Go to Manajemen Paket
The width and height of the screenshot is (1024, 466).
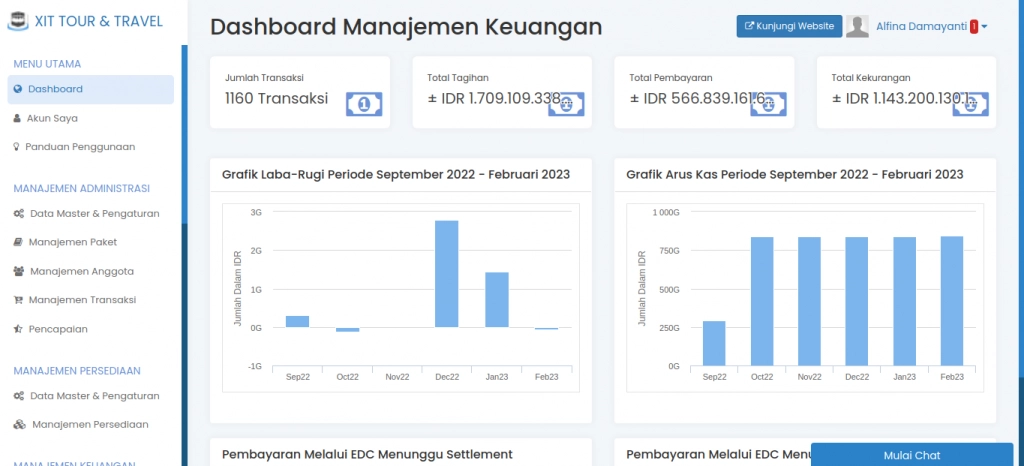(x=72, y=242)
